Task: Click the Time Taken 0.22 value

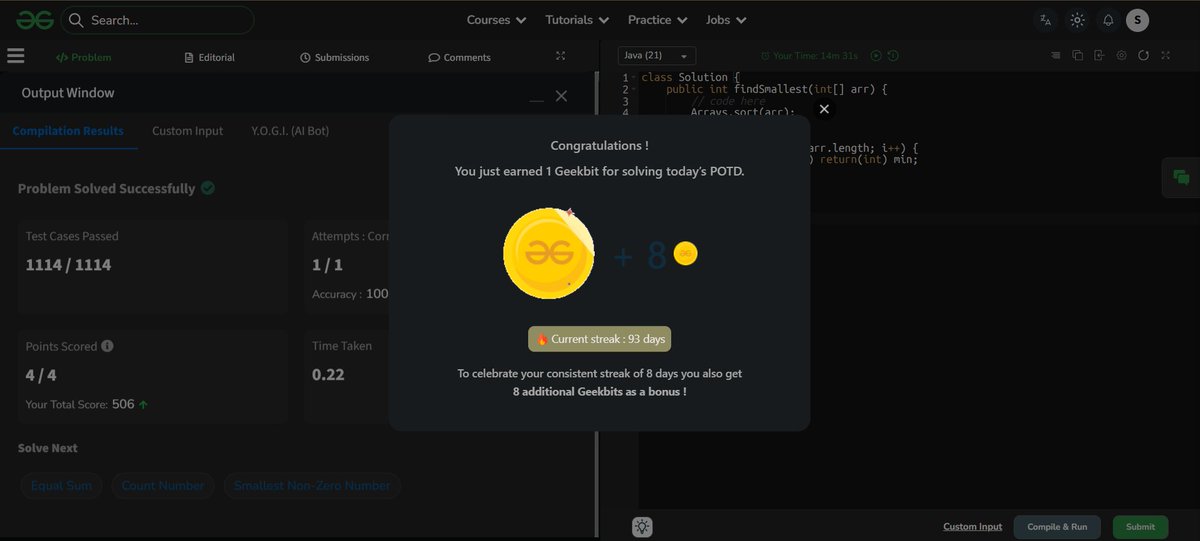Action: click(x=328, y=374)
